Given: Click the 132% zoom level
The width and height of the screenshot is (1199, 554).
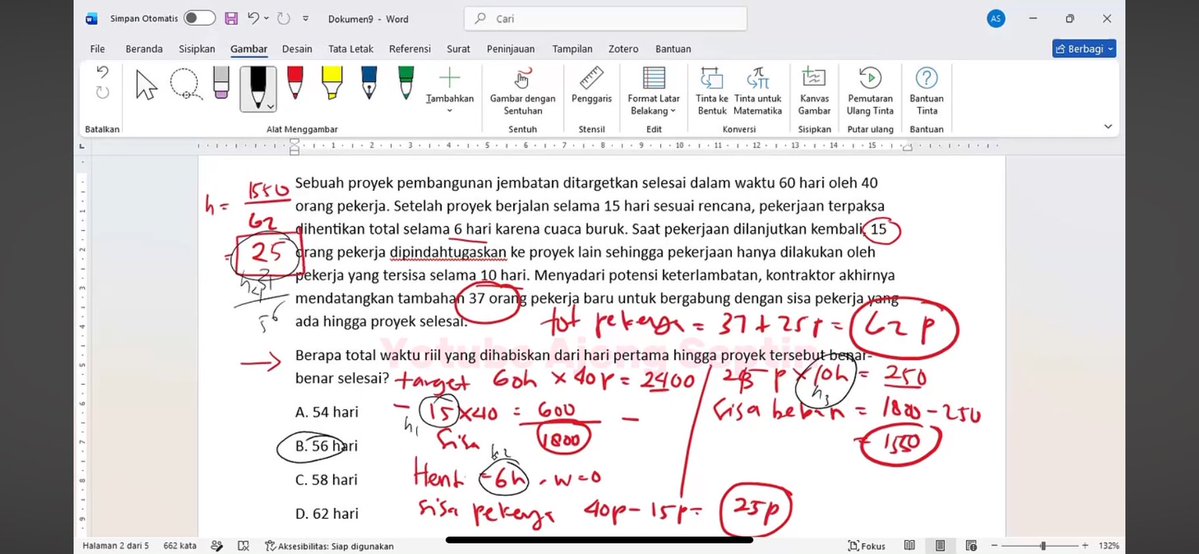Looking at the screenshot, I should [1109, 546].
